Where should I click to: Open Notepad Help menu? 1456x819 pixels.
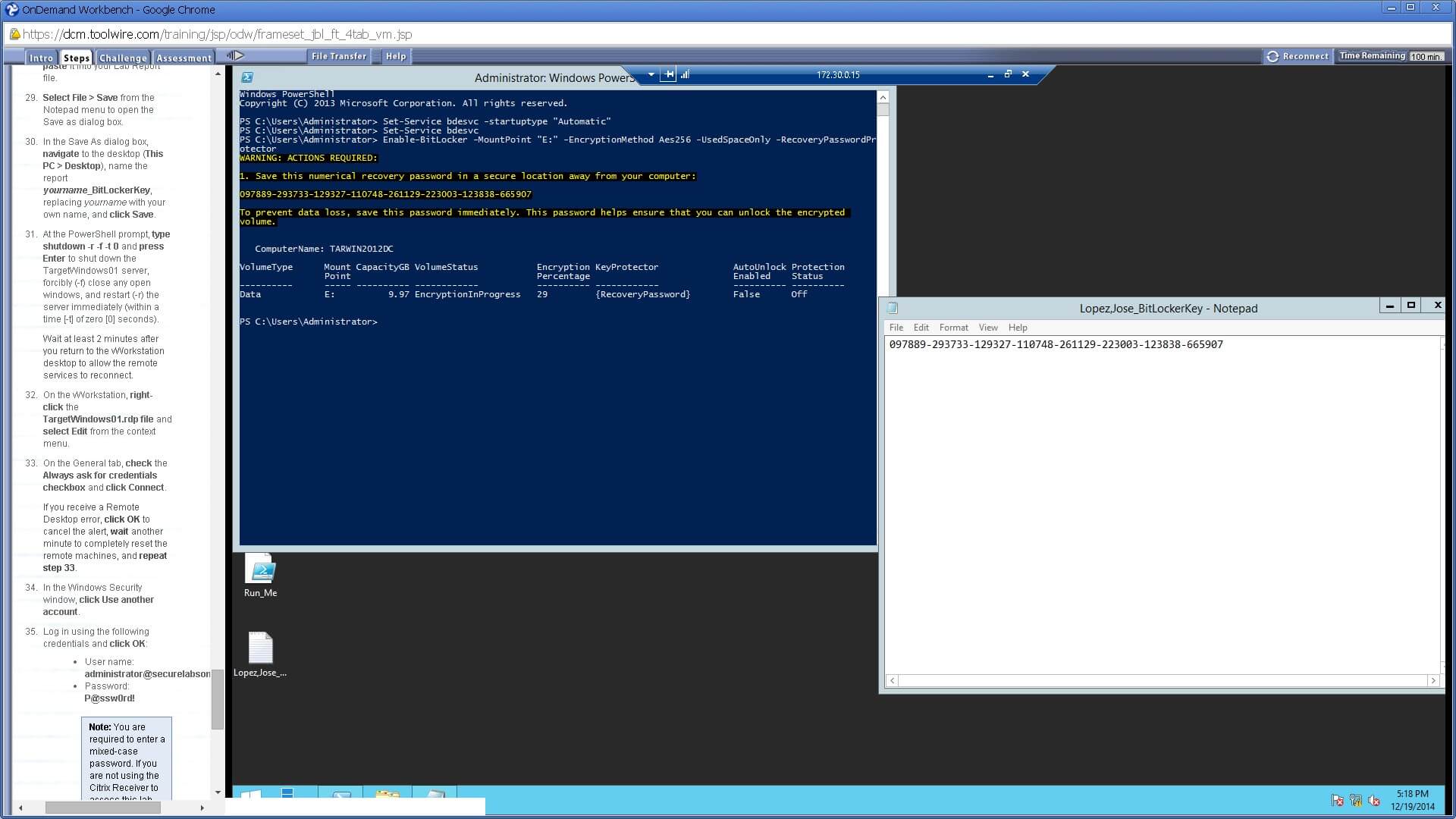click(x=1017, y=328)
